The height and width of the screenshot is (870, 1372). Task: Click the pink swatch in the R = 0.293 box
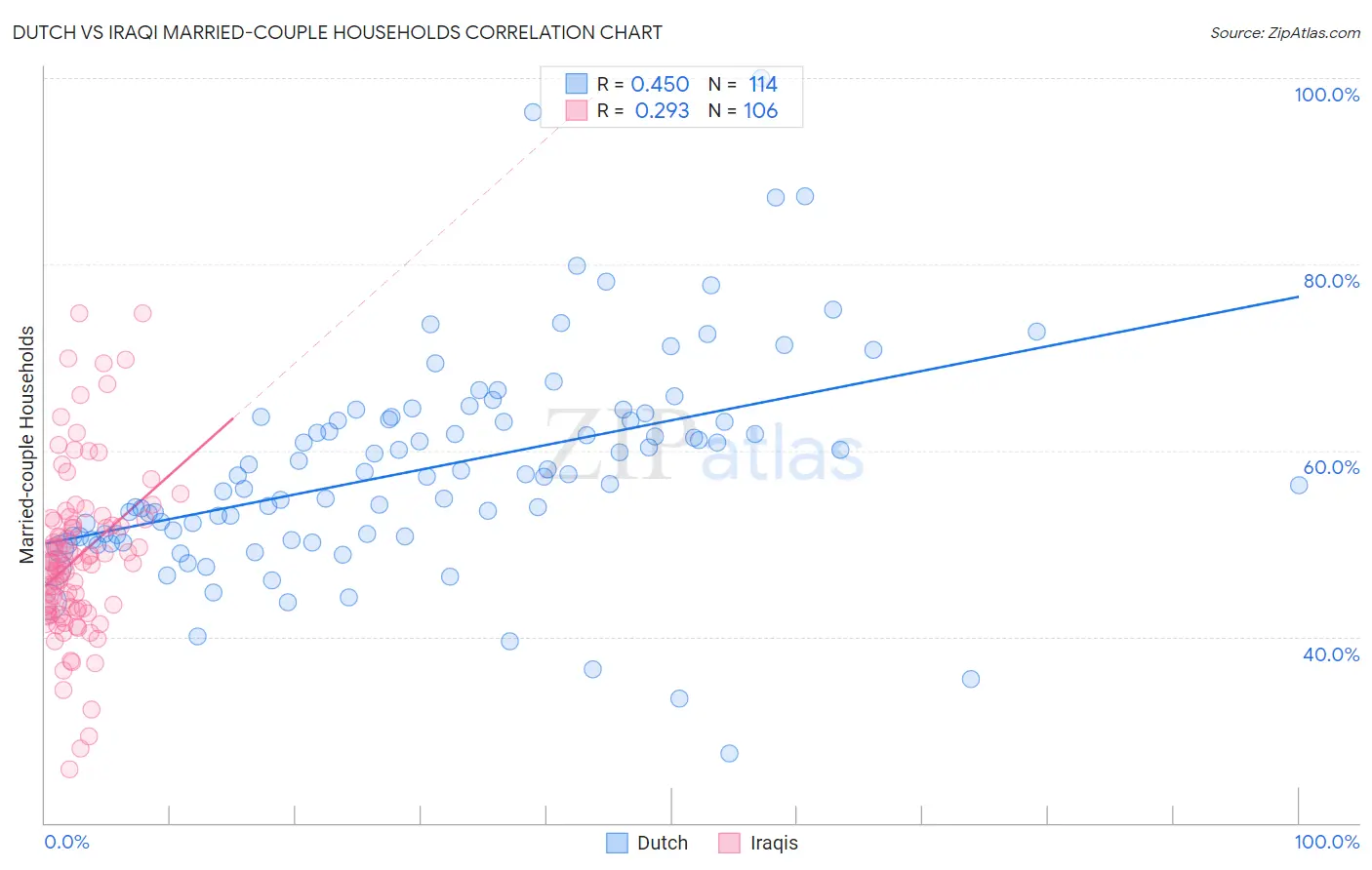577,110
